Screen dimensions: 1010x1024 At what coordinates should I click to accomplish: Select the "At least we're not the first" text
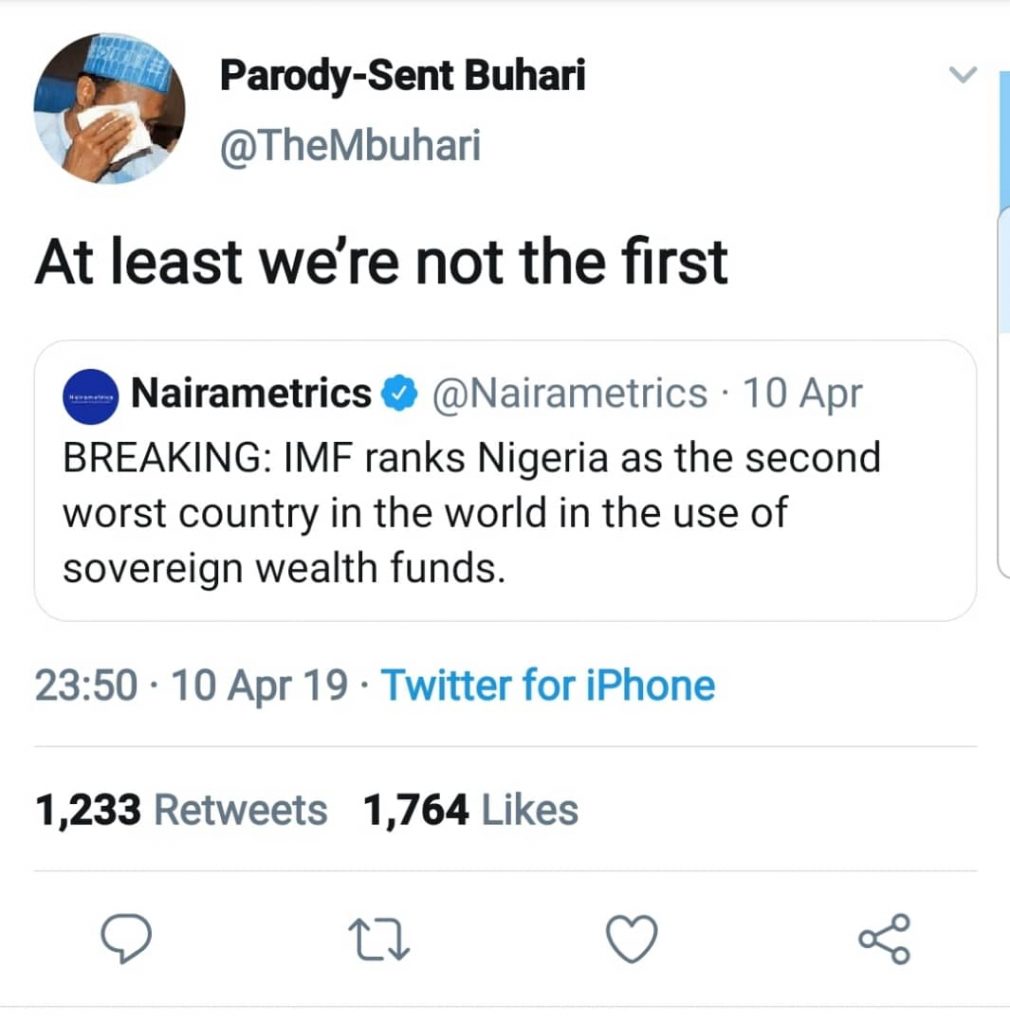380,262
